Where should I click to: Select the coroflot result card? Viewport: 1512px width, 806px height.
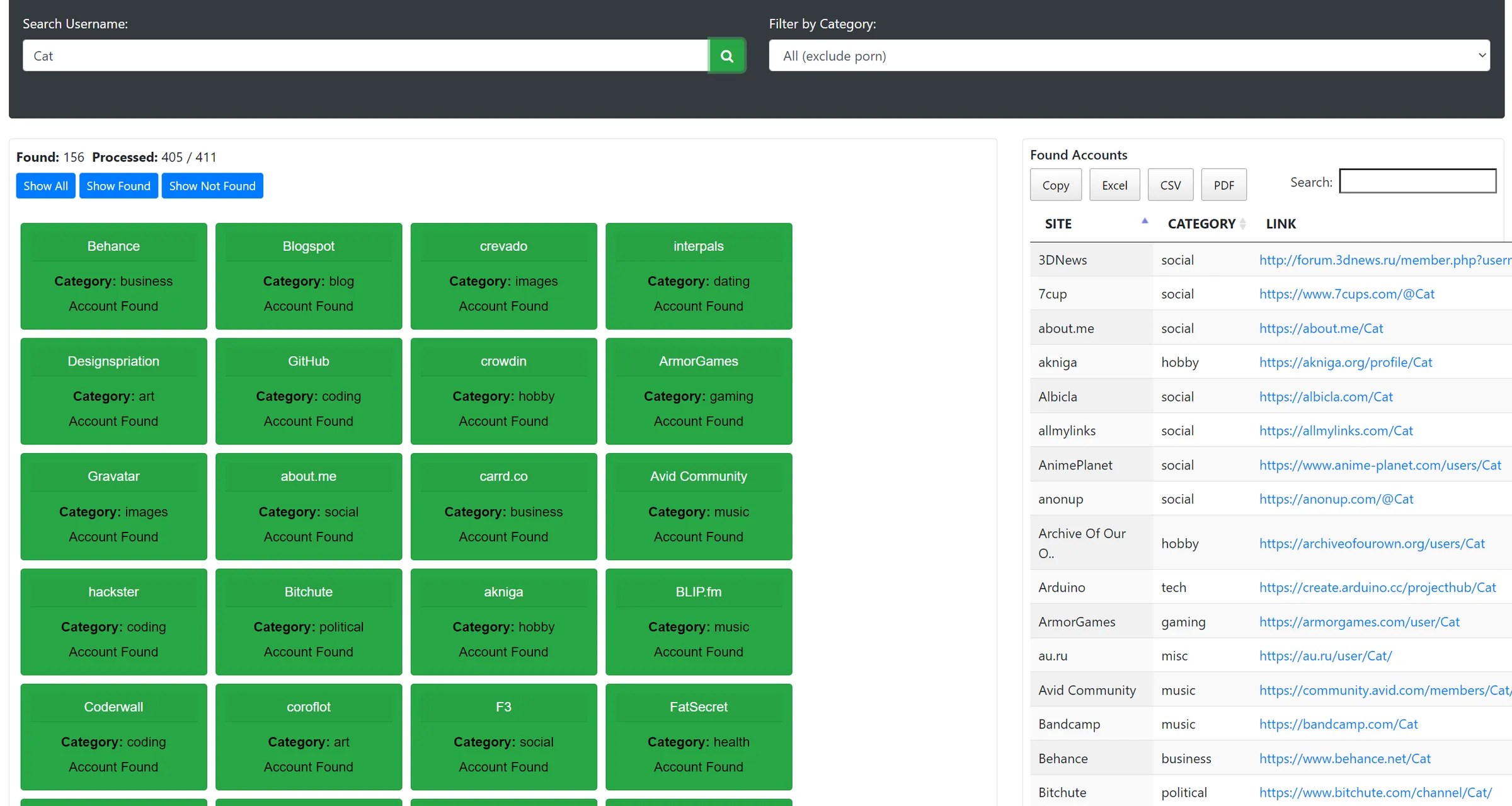coord(309,737)
